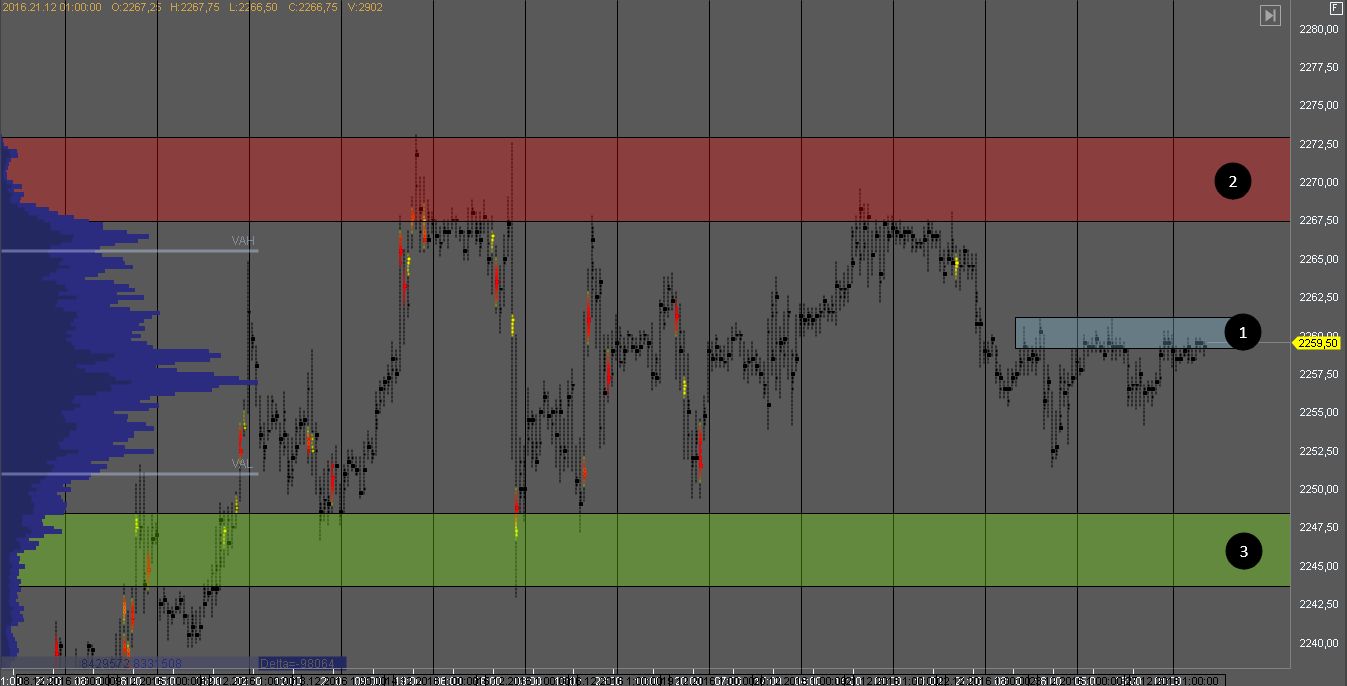Click the date and time readout in the header
Screen dimensions: 1347x686
[52, 7]
